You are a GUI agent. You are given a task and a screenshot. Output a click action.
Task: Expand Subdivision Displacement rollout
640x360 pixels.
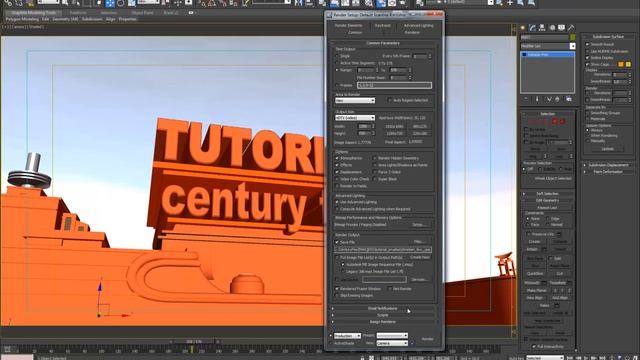[x=608, y=165]
